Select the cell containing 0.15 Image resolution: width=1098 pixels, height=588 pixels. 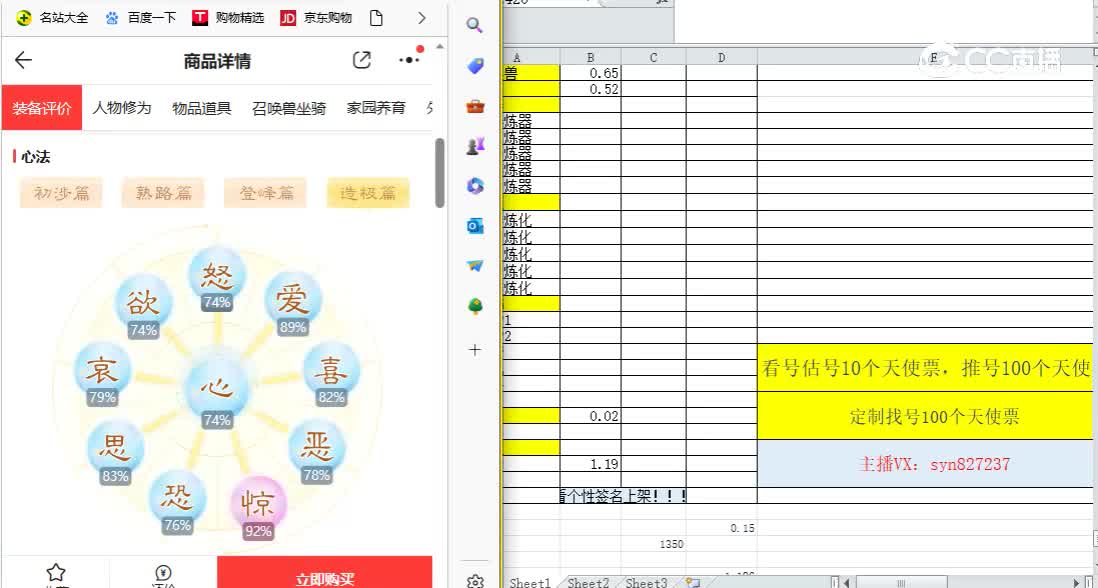[x=721, y=528]
